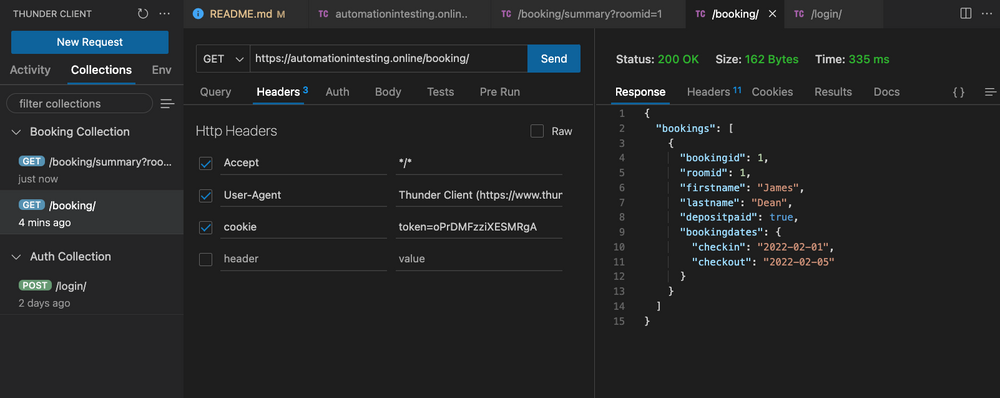
Task: Click the curly braces format icon
Action: click(x=959, y=92)
